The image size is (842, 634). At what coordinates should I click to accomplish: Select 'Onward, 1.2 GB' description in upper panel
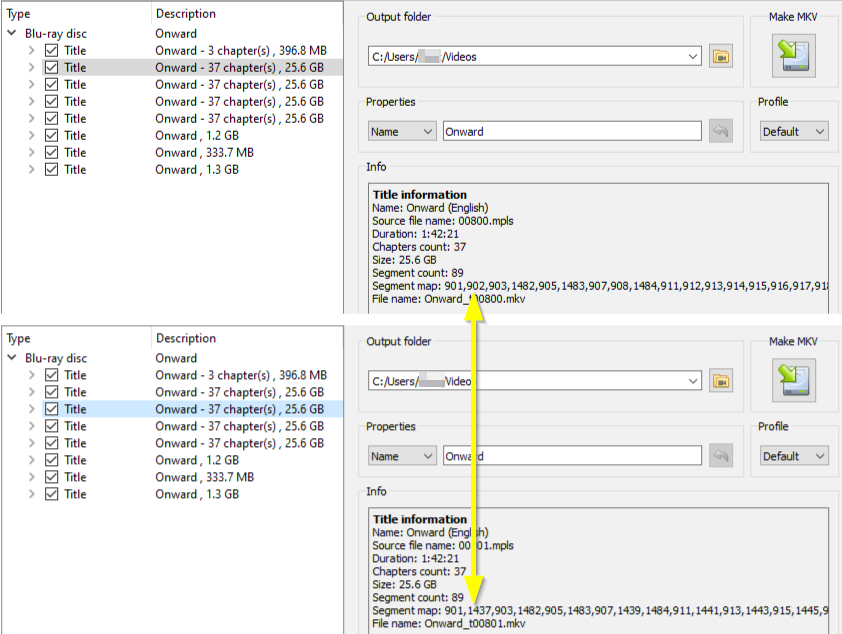click(197, 135)
